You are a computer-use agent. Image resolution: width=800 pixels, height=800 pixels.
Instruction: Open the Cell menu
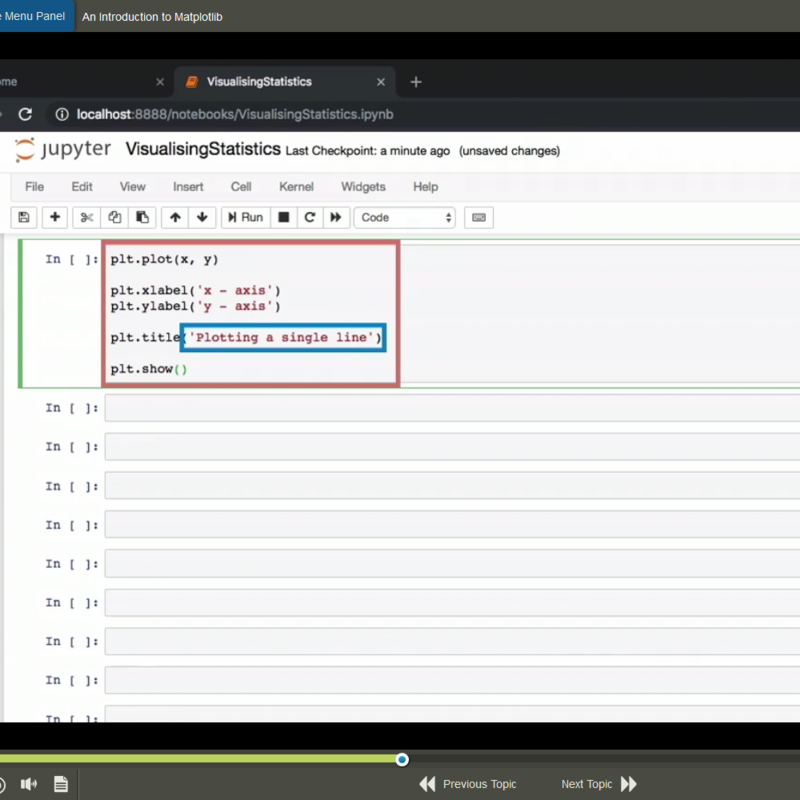point(241,187)
